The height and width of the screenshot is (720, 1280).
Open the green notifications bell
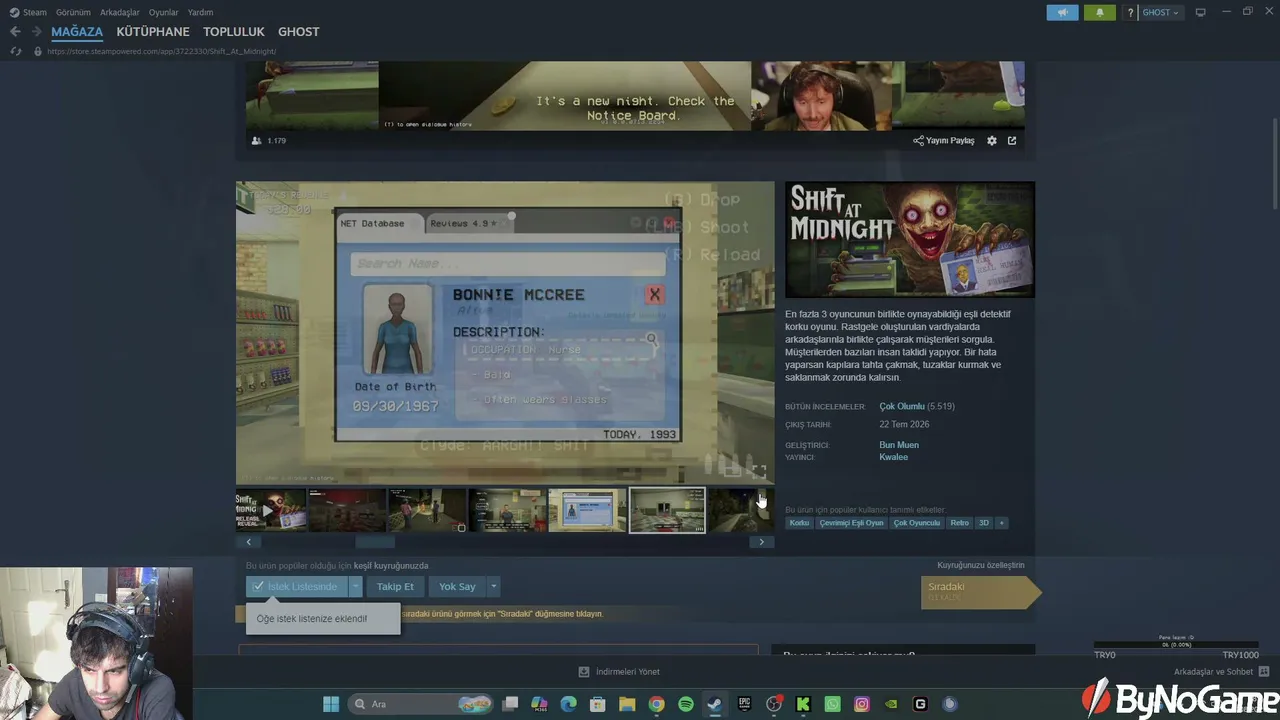1100,12
